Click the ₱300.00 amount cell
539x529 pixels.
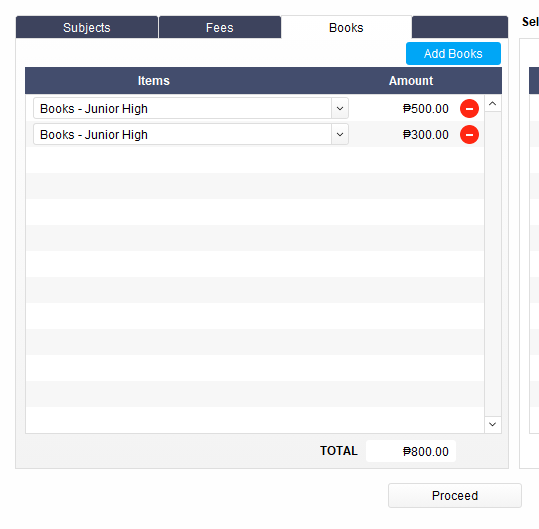(x=426, y=134)
